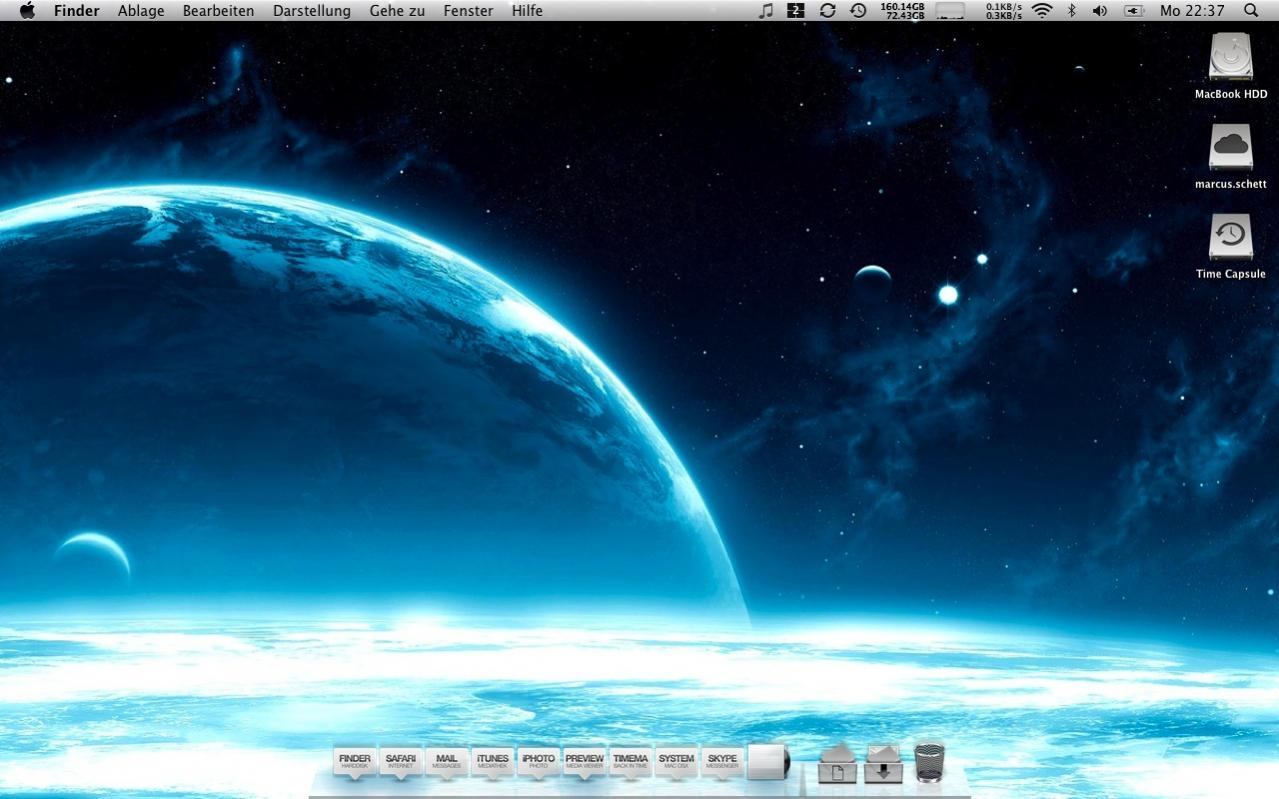1279x799 pixels.
Task: Open the Ablage menu
Action: [x=141, y=11]
